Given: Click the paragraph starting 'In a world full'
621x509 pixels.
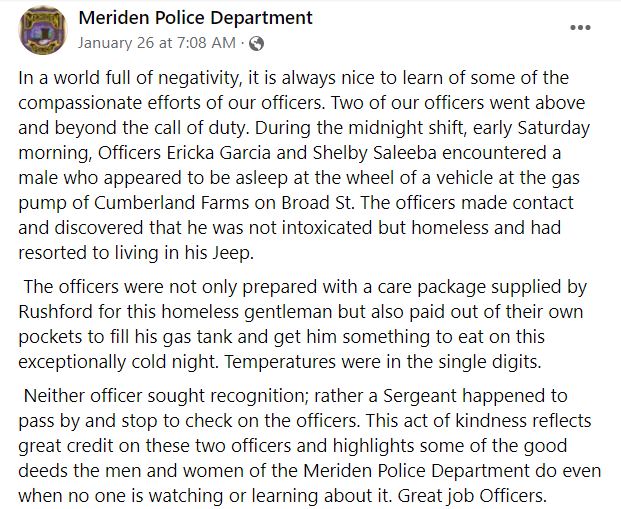Looking at the screenshot, I should tap(304, 165).
